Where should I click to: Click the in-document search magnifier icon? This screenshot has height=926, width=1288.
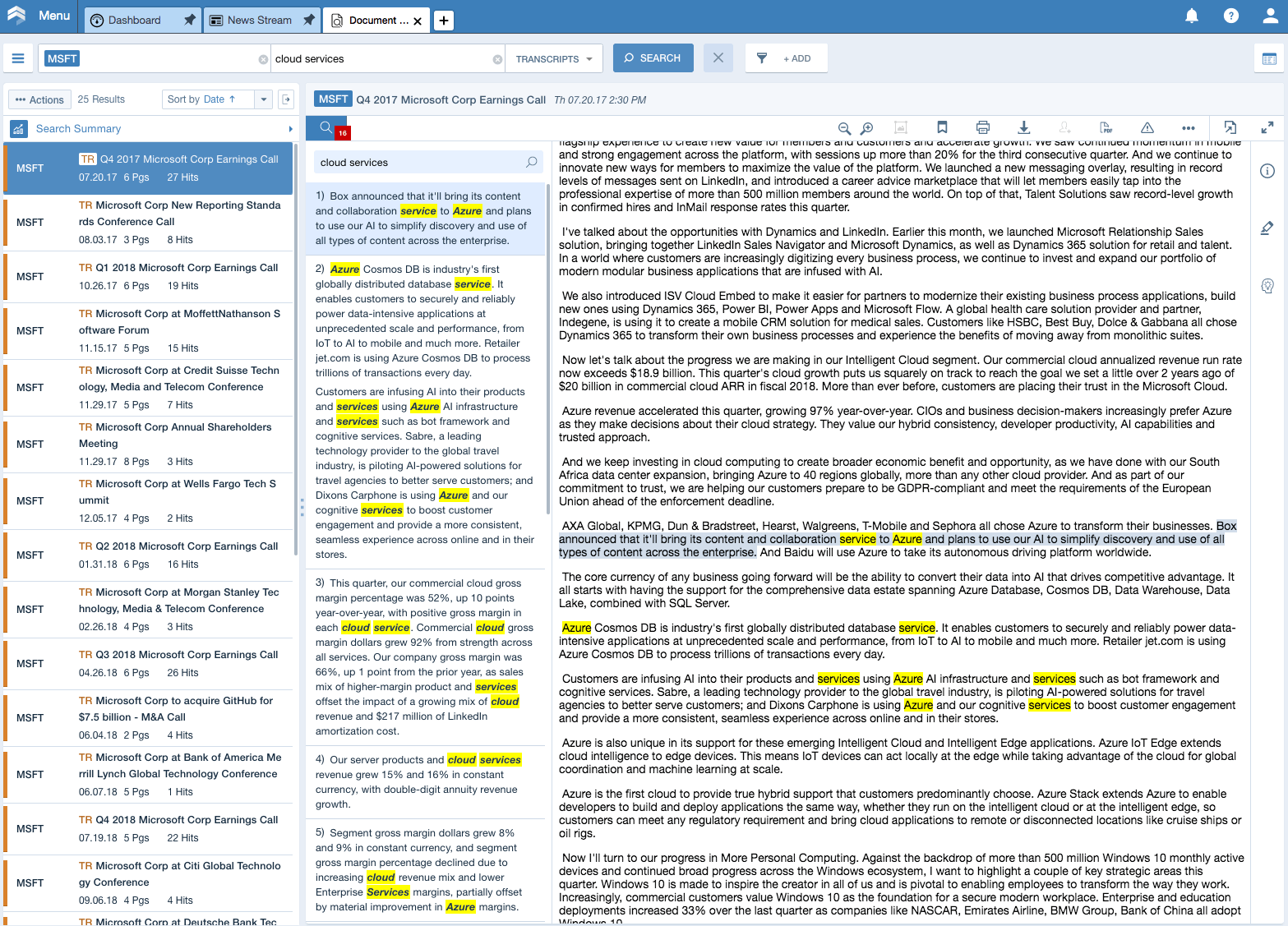pos(532,162)
